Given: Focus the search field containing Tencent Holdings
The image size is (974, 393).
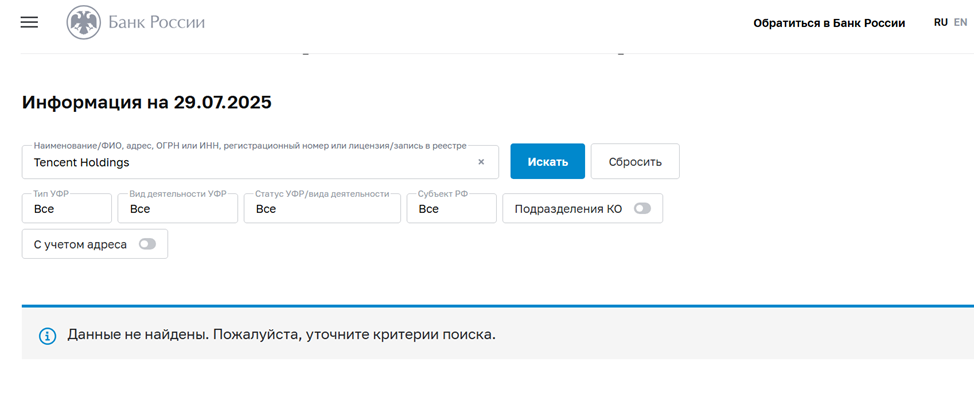Looking at the screenshot, I should [x=260, y=162].
